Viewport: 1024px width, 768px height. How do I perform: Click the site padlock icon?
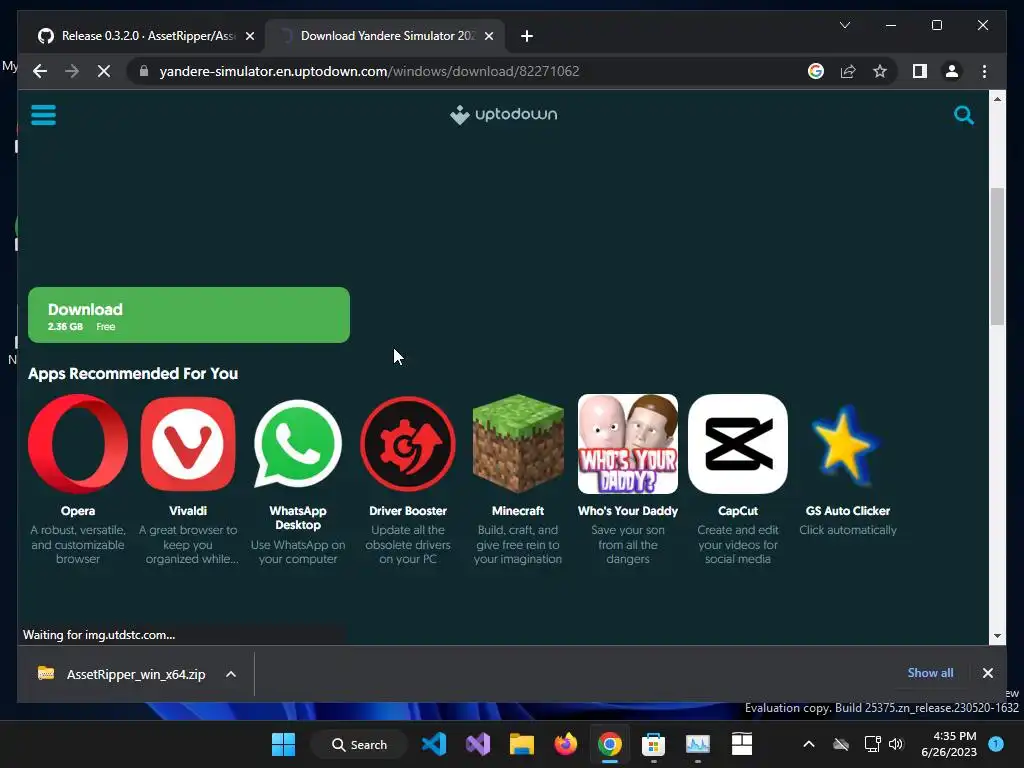(x=144, y=71)
